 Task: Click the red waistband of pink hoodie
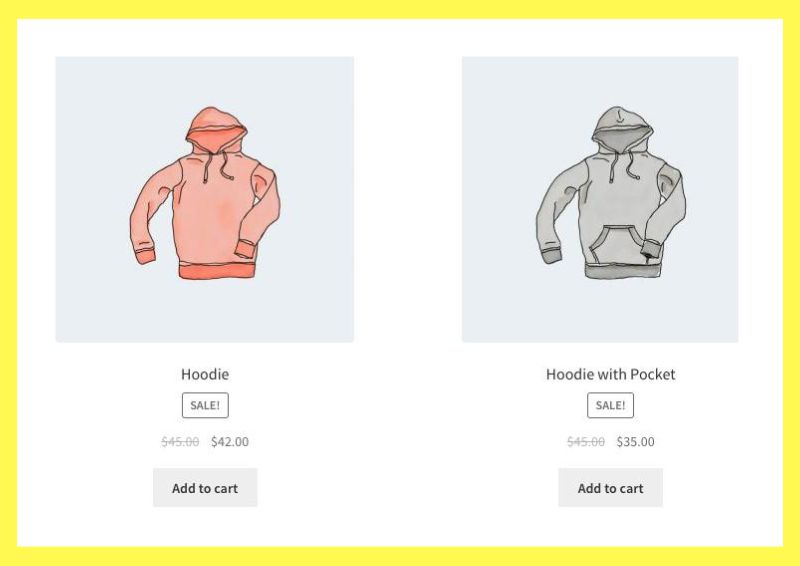tap(217, 270)
